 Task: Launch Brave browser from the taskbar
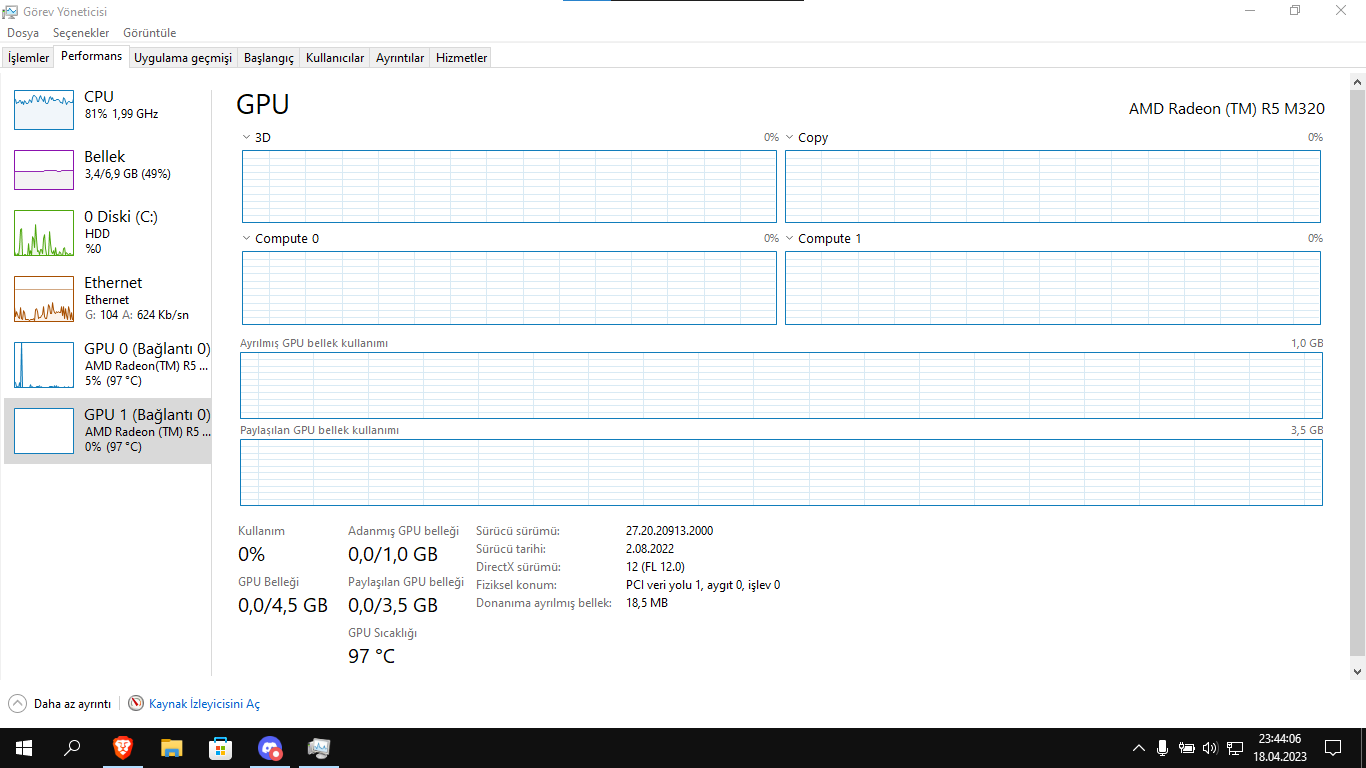pos(122,748)
